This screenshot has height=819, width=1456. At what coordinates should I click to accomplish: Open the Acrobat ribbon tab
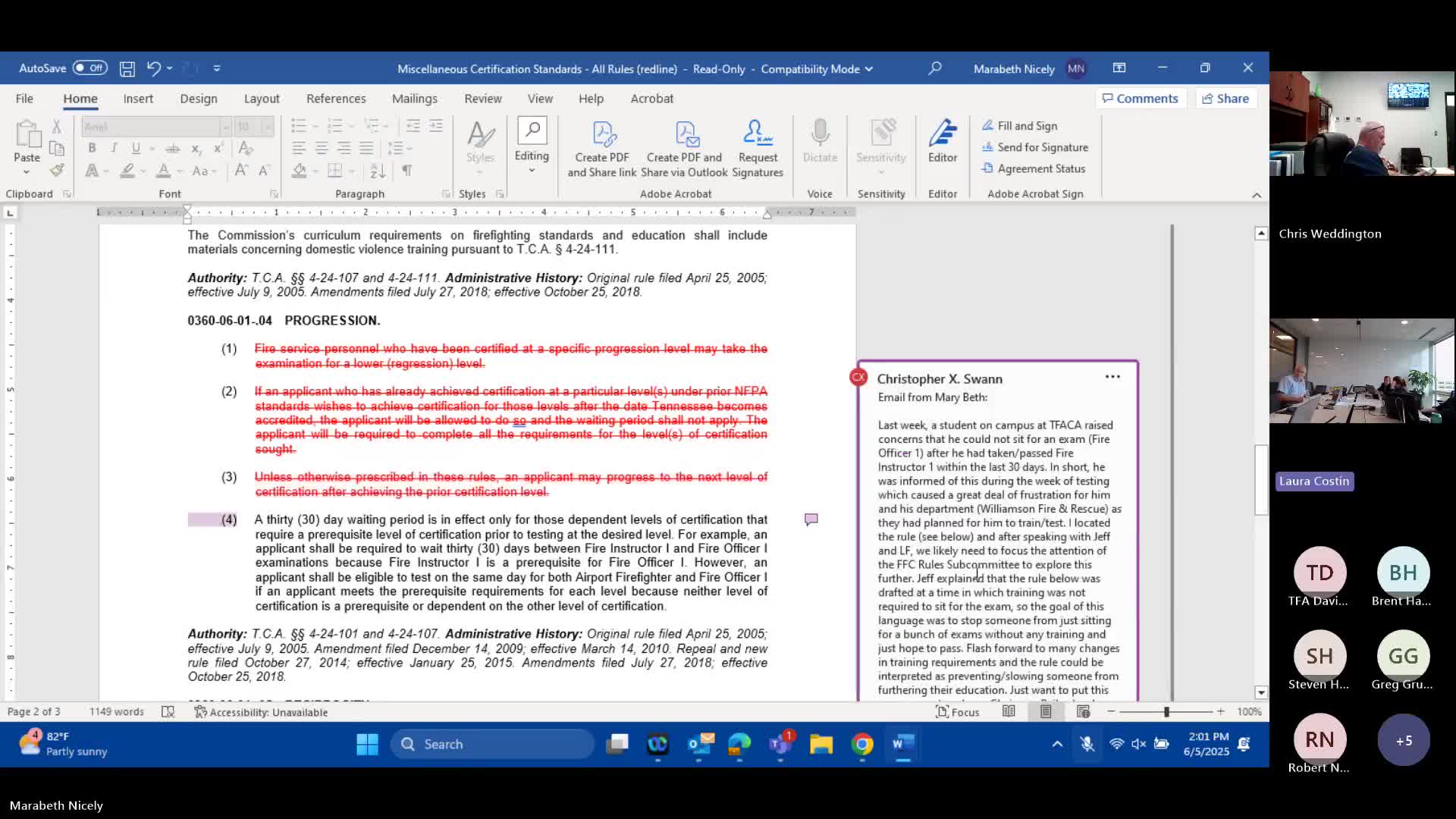[651, 99]
